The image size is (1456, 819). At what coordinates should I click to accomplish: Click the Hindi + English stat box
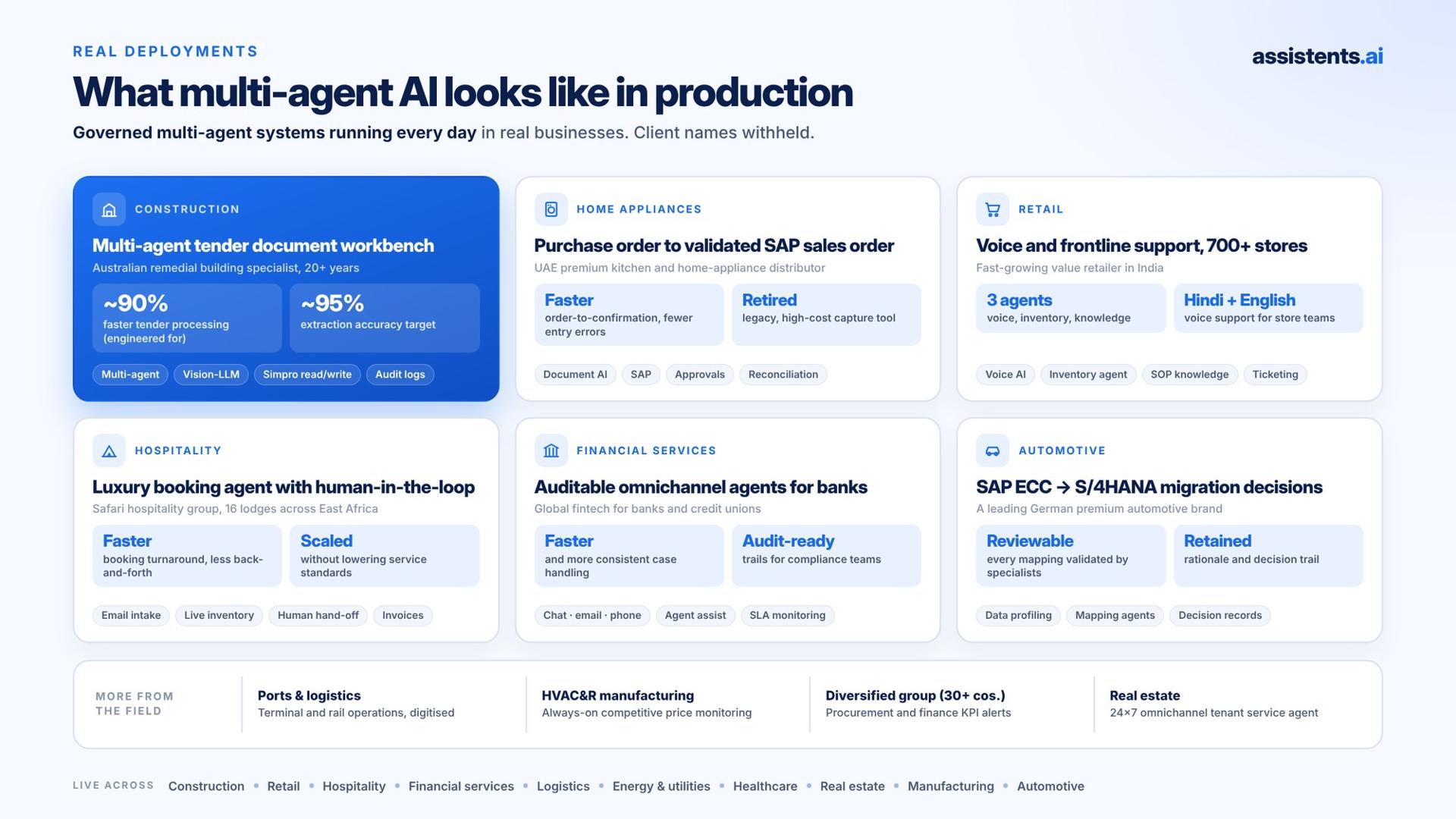click(x=1269, y=309)
